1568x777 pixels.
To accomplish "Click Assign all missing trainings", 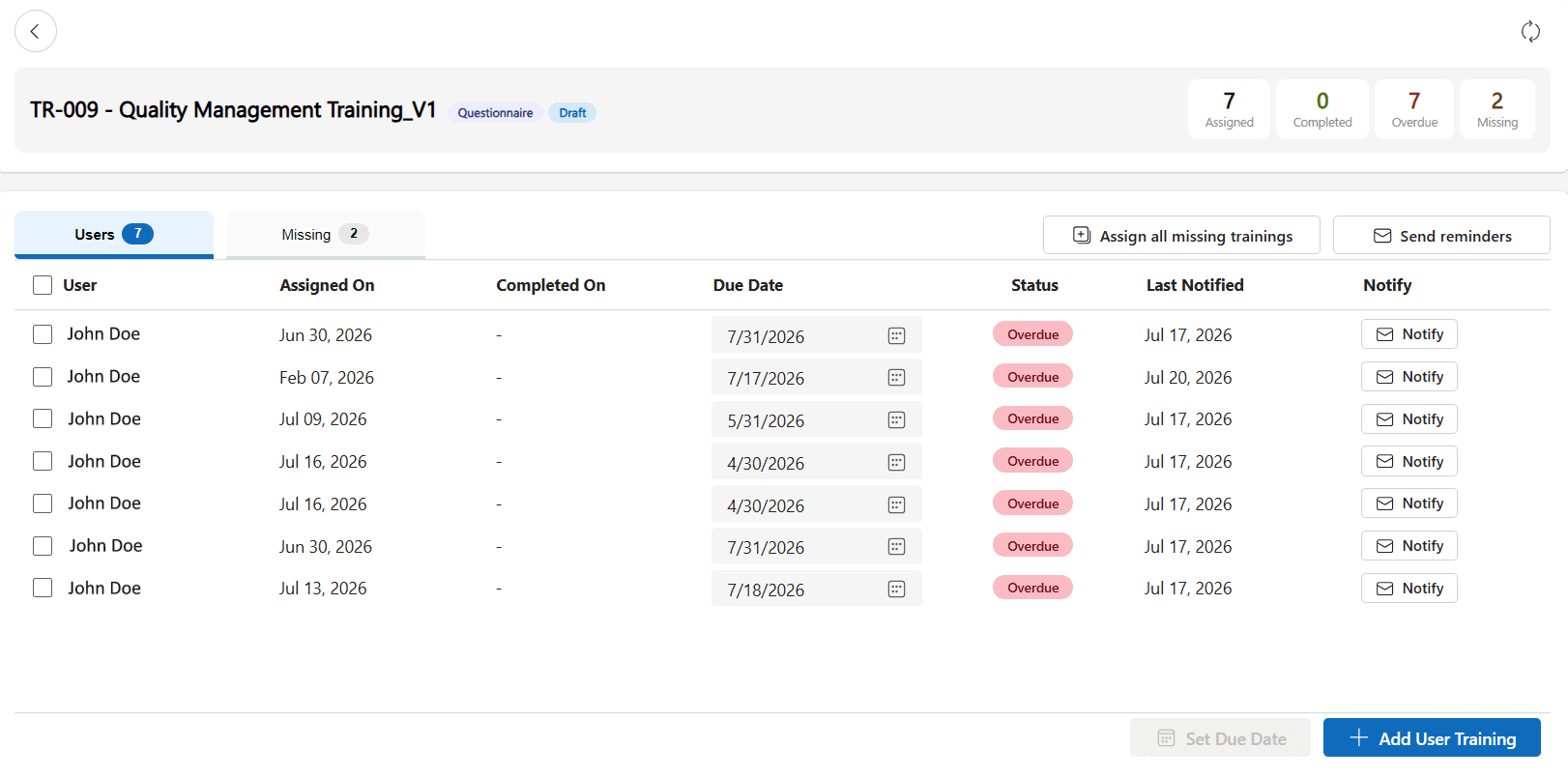I will [1181, 236].
